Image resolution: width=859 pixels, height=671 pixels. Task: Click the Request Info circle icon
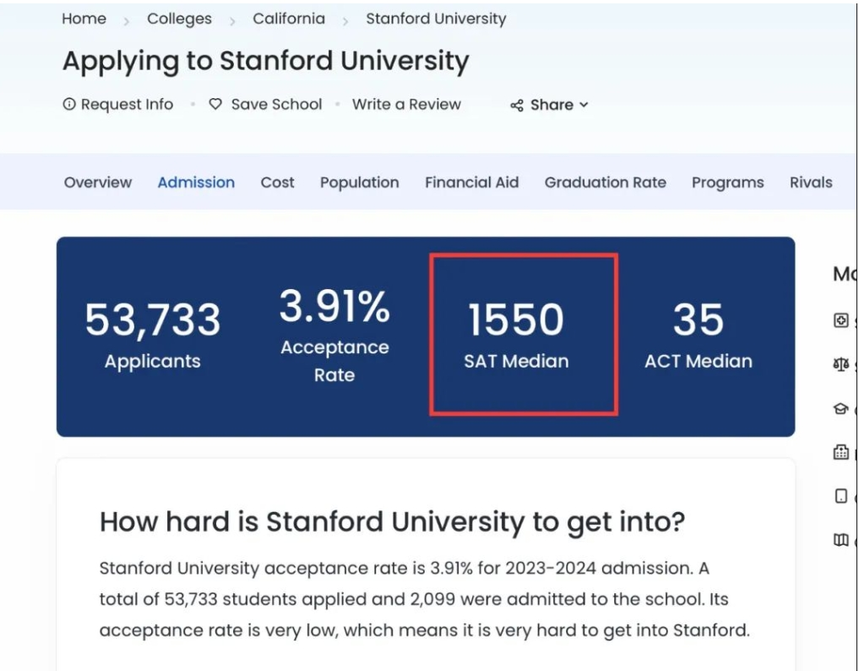[x=69, y=104]
